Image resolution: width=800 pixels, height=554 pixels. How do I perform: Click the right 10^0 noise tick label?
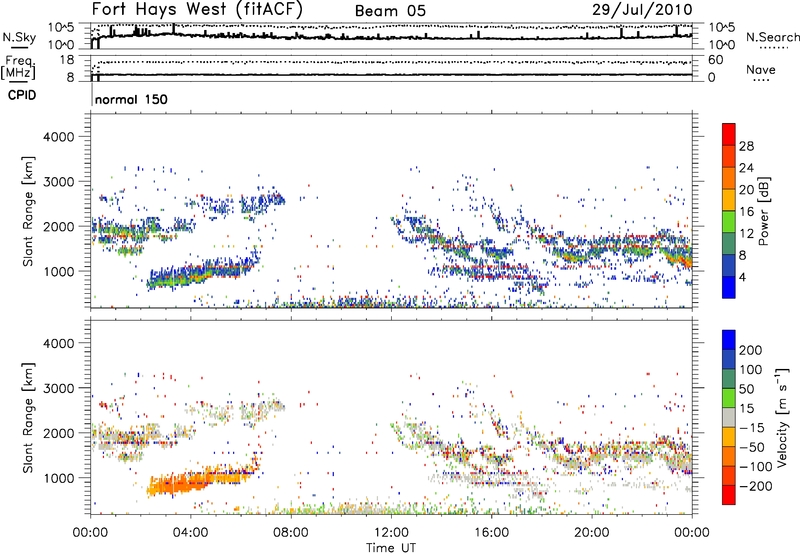tap(722, 44)
